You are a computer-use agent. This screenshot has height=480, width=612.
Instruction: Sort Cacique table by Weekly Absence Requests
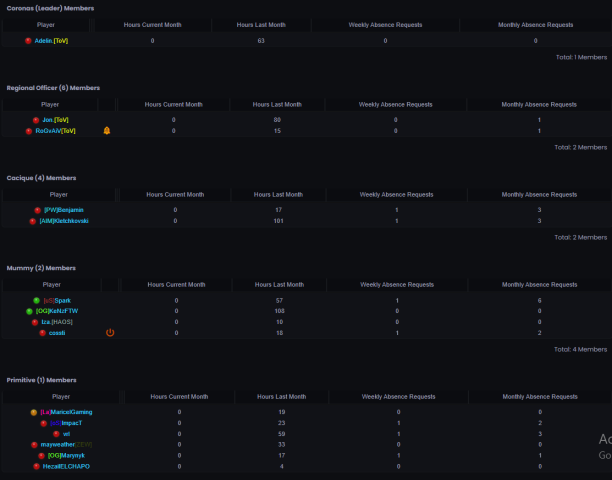pos(397,194)
